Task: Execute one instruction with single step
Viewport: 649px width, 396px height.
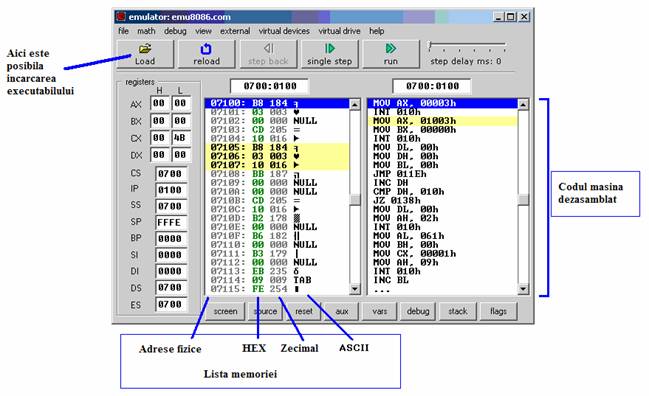Action: tap(329, 54)
